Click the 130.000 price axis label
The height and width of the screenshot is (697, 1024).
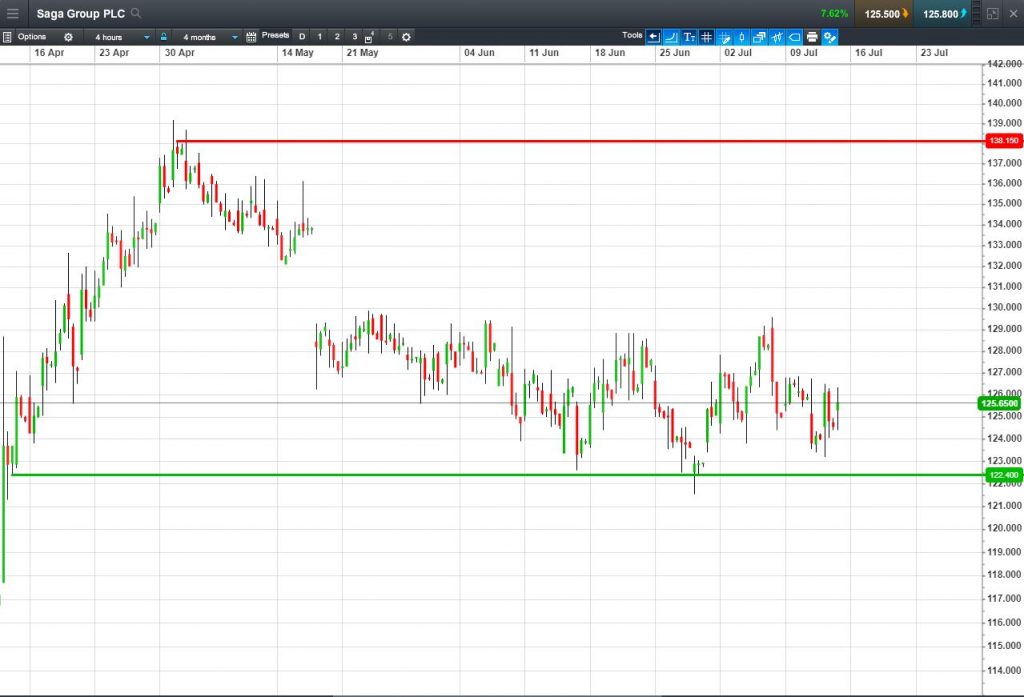tap(1005, 307)
